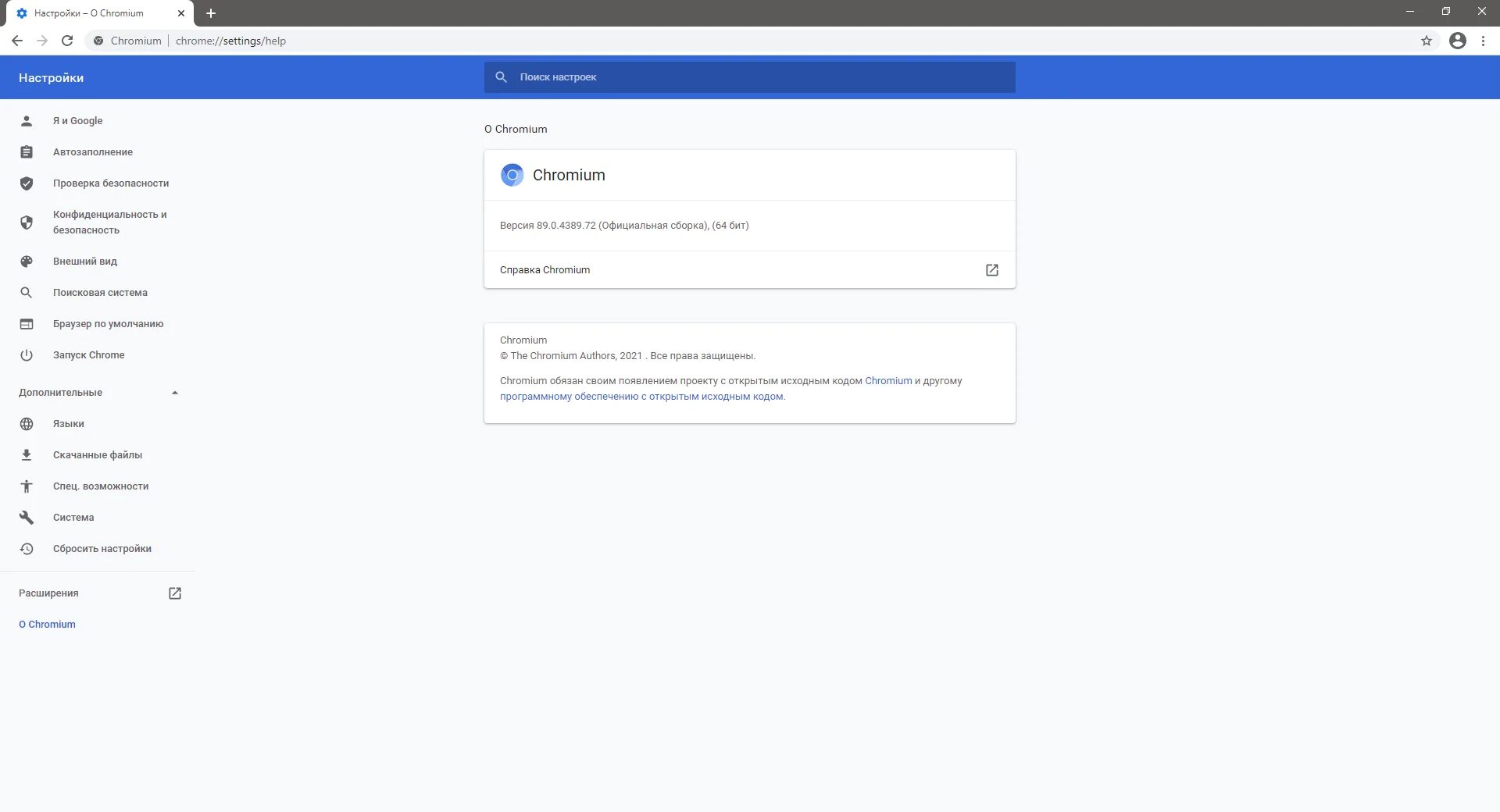Select Внешний вид in the sidebar
This screenshot has width=1500, height=812.
tap(85, 261)
